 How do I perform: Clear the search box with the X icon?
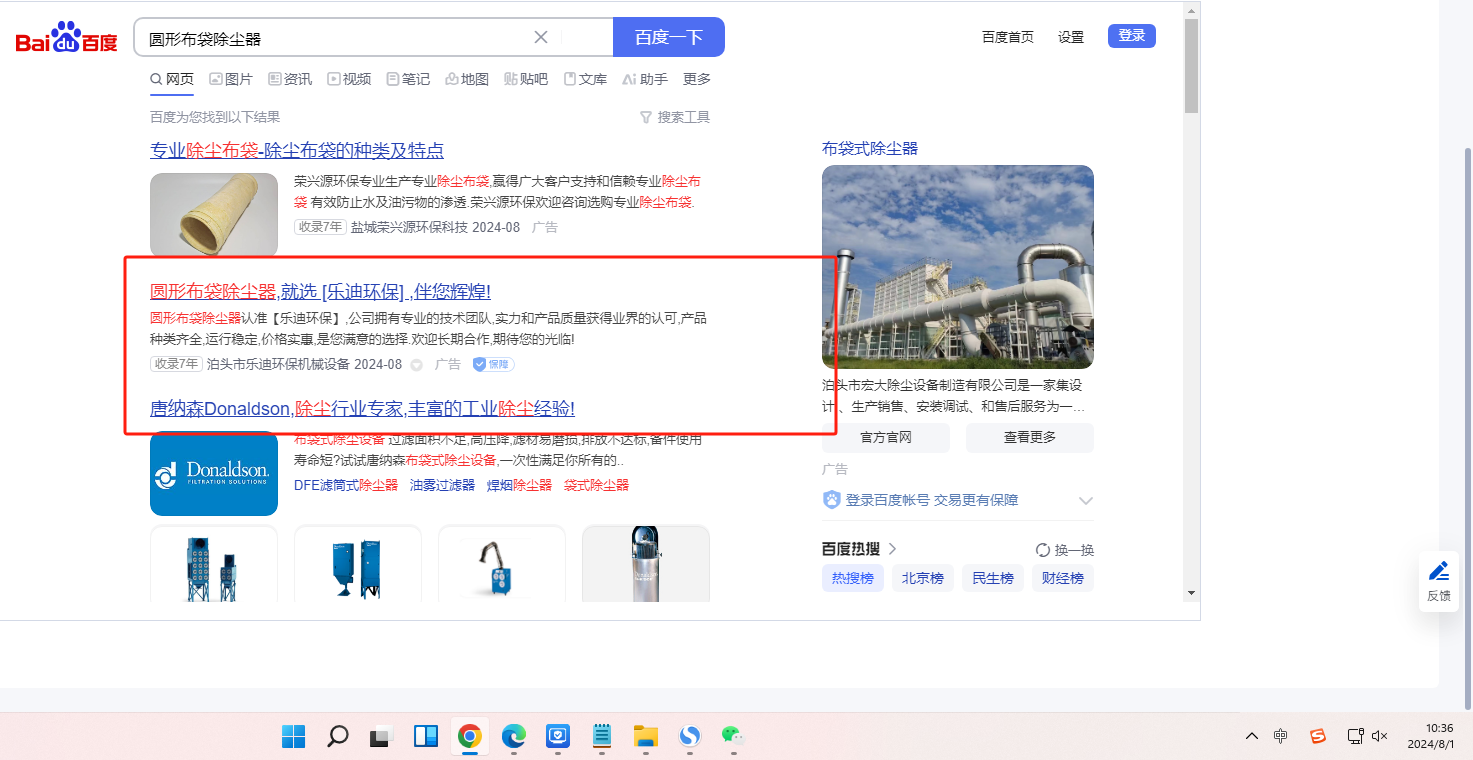541,37
